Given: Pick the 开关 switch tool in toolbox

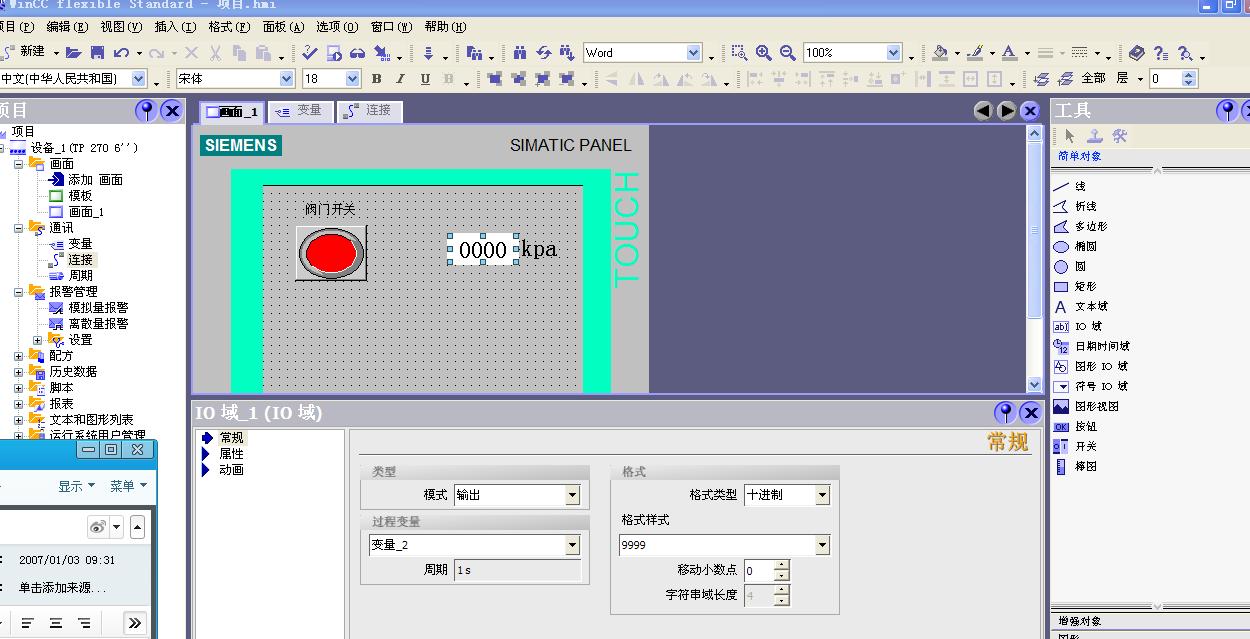Looking at the screenshot, I should click(1075, 446).
